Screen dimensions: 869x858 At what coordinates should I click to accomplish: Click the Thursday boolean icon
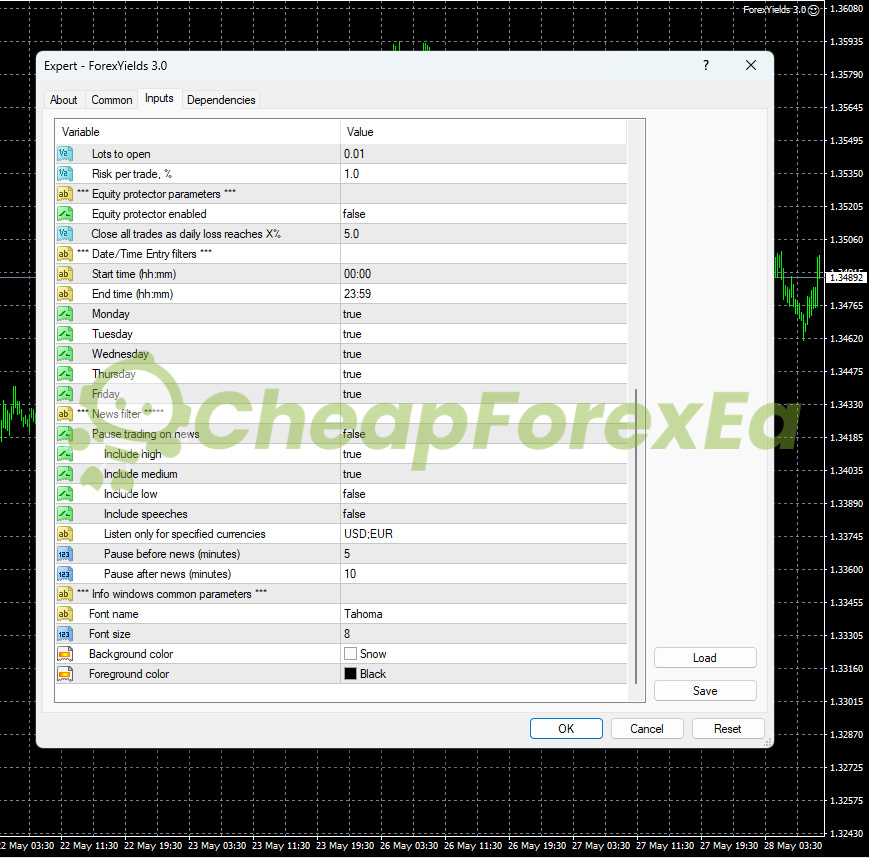coord(65,374)
